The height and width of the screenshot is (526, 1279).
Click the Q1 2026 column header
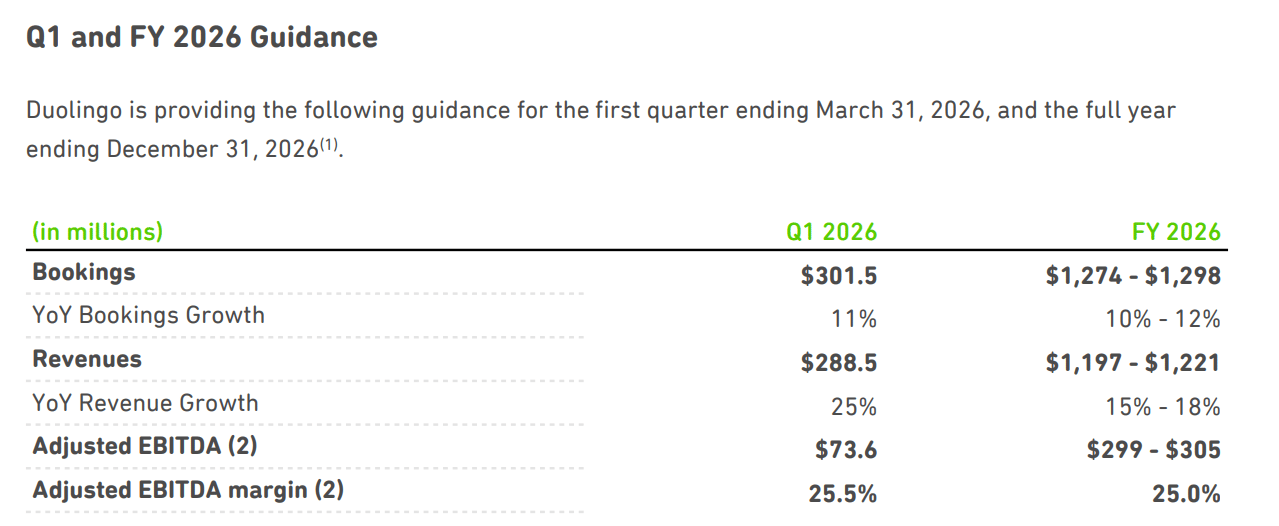(x=831, y=232)
